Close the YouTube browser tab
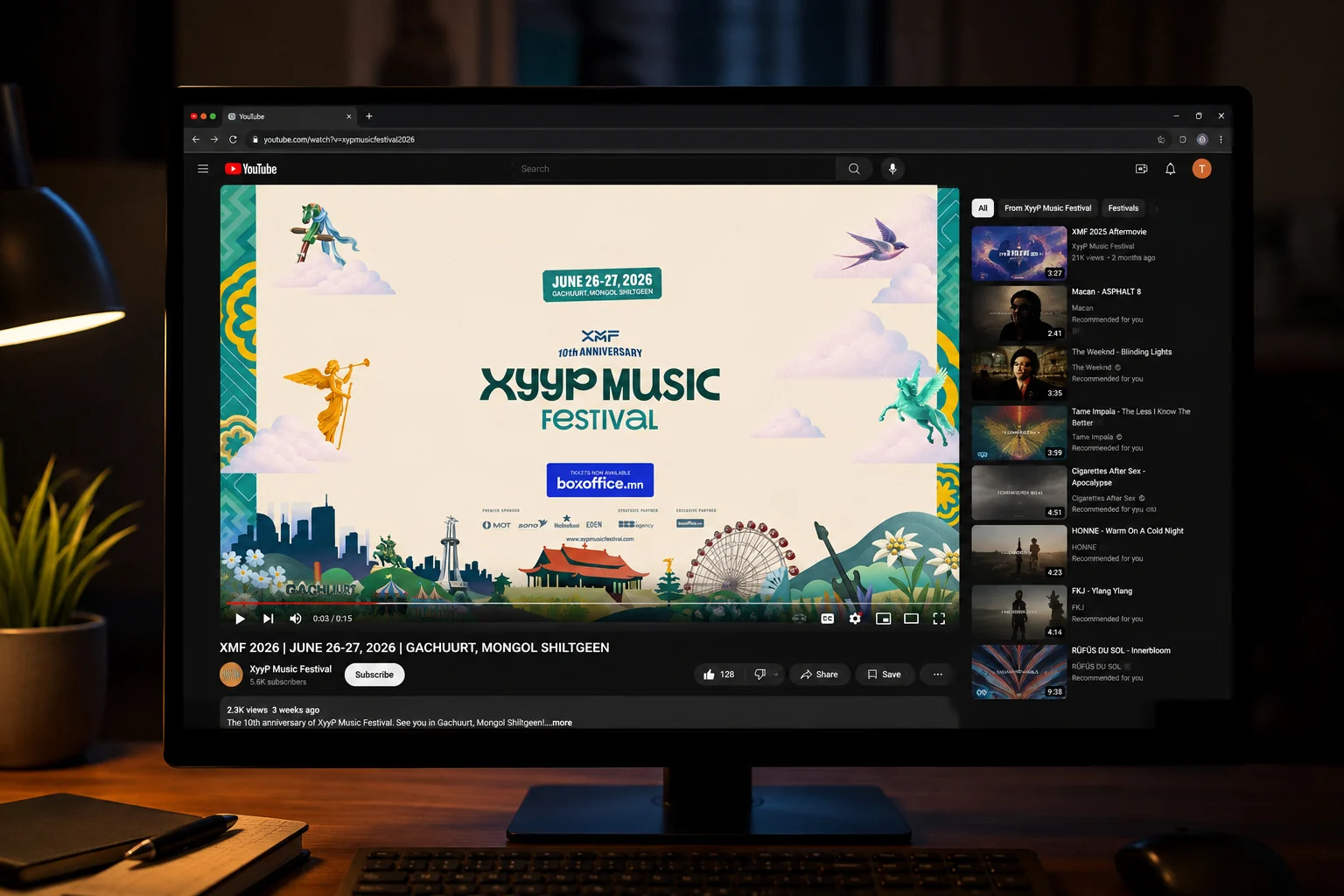1344x896 pixels. pos(349,116)
